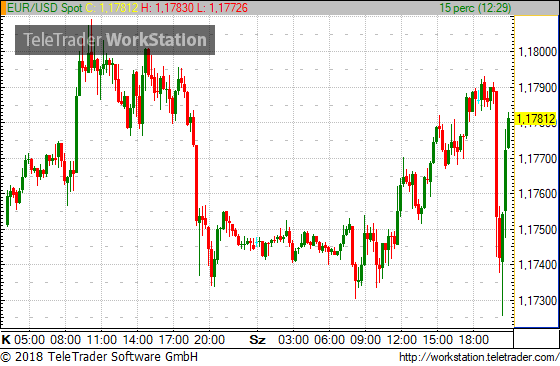Screen dimensions: 560x366
Task: Click the 1,17300 price axis label
Action: (x=538, y=301)
